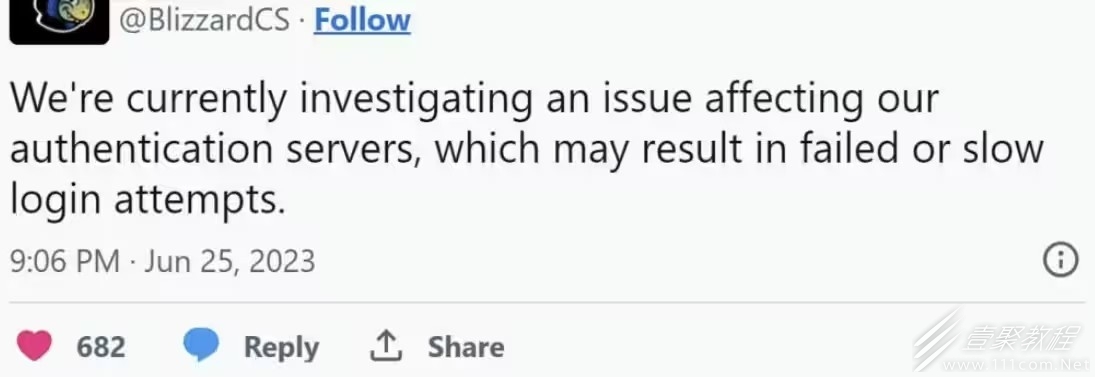
Task: Click the tweet text about authentication servers
Action: [x=527, y=149]
